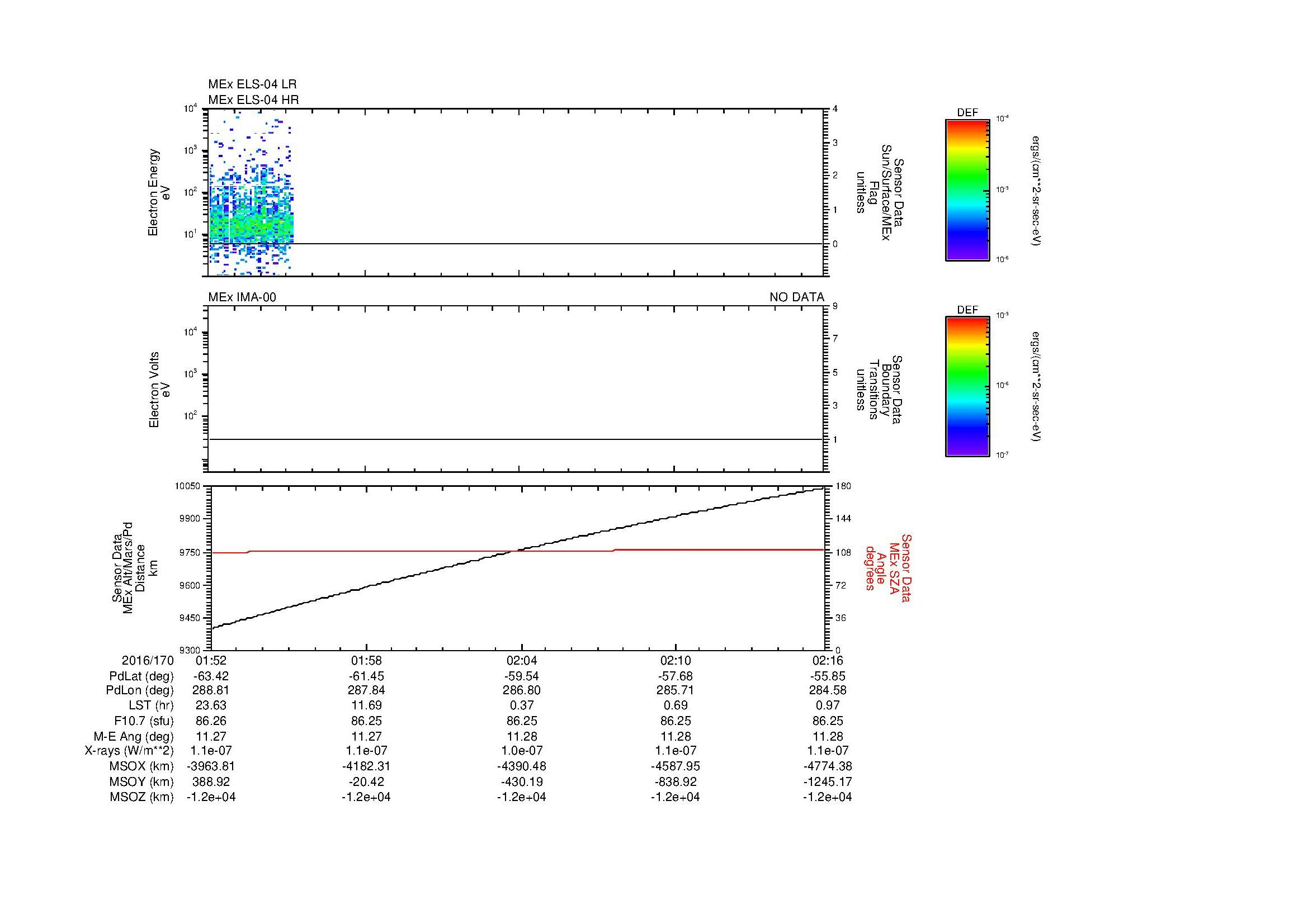Click LST value '0.97'
This screenshot has height=924, width=1308.
point(828,705)
